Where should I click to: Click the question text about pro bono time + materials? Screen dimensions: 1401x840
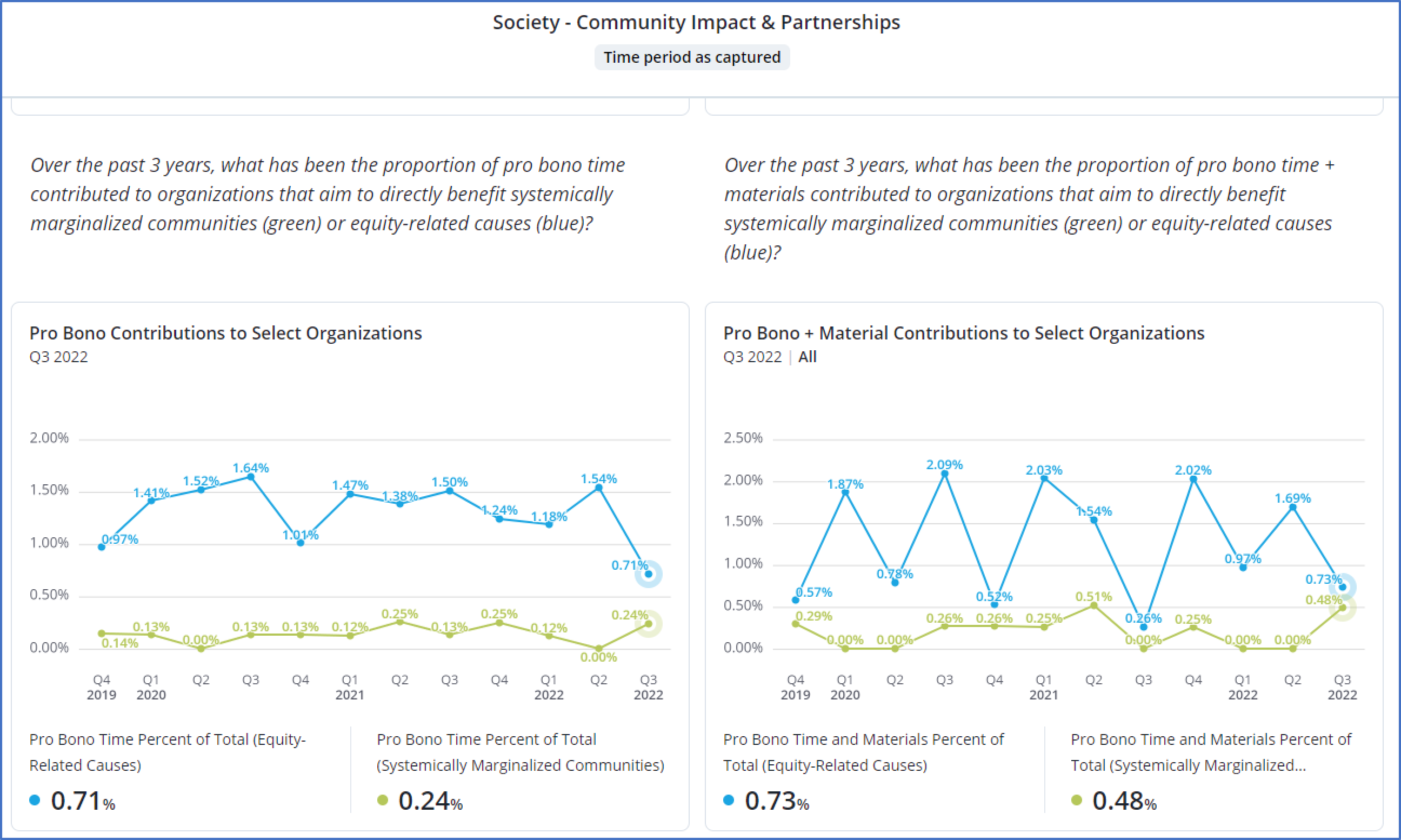1029,208
